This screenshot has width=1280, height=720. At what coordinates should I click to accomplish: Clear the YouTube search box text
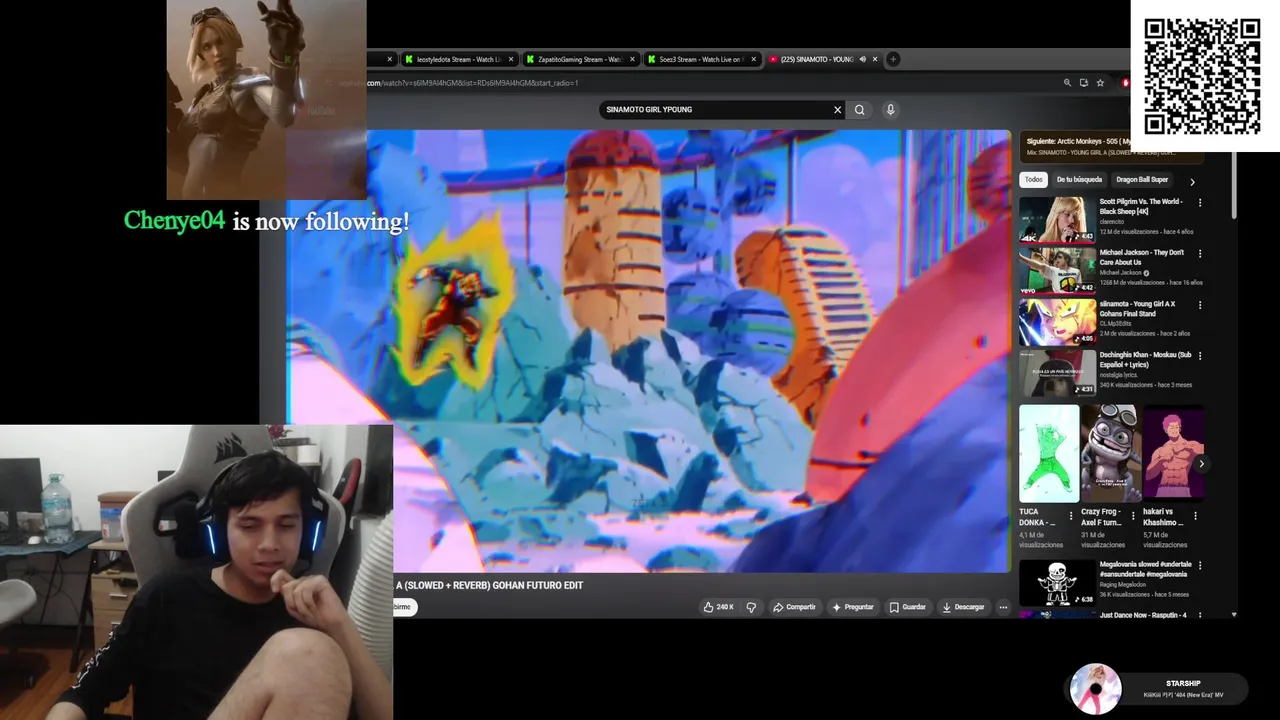click(x=837, y=110)
